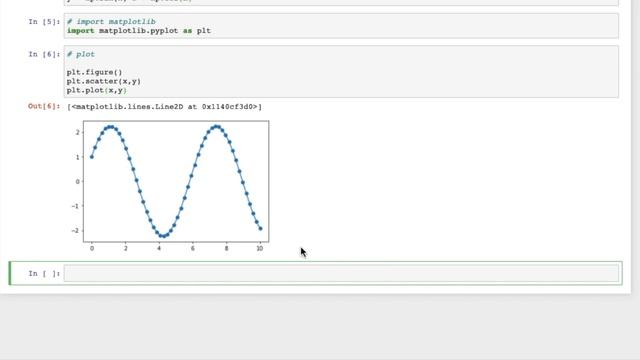Click 'import matplotlib.pyplot as plt' line
This screenshot has width=640, height=360.
(x=139, y=31)
